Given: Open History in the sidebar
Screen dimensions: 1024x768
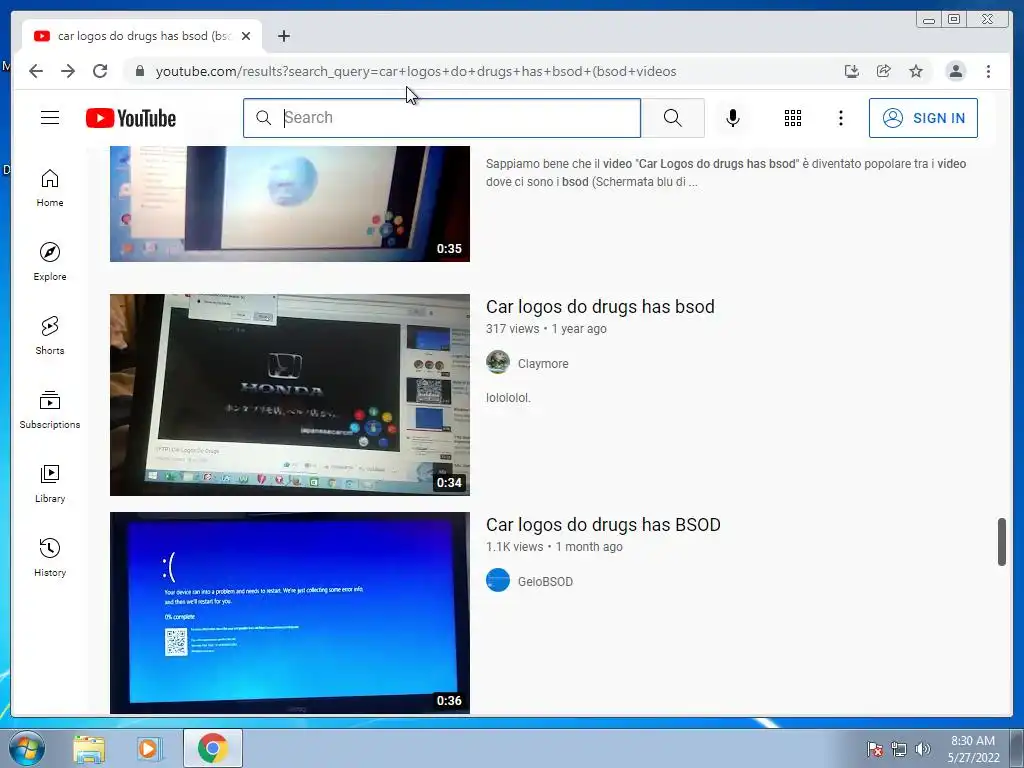Looking at the screenshot, I should coord(50,557).
